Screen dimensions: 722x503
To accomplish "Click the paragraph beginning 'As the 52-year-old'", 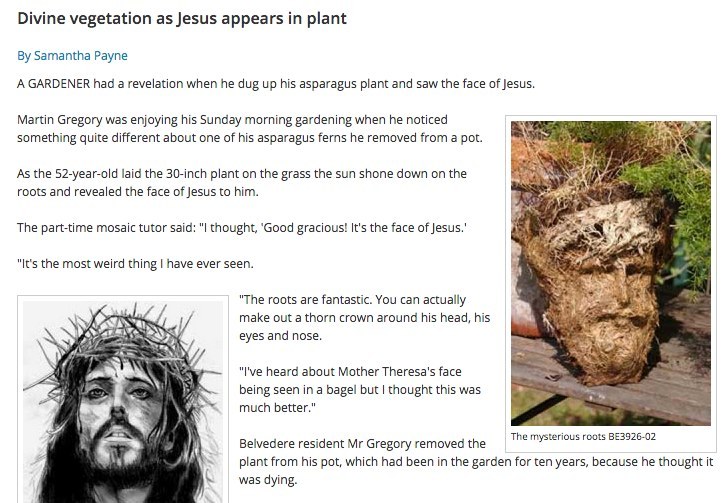I will (242, 183).
